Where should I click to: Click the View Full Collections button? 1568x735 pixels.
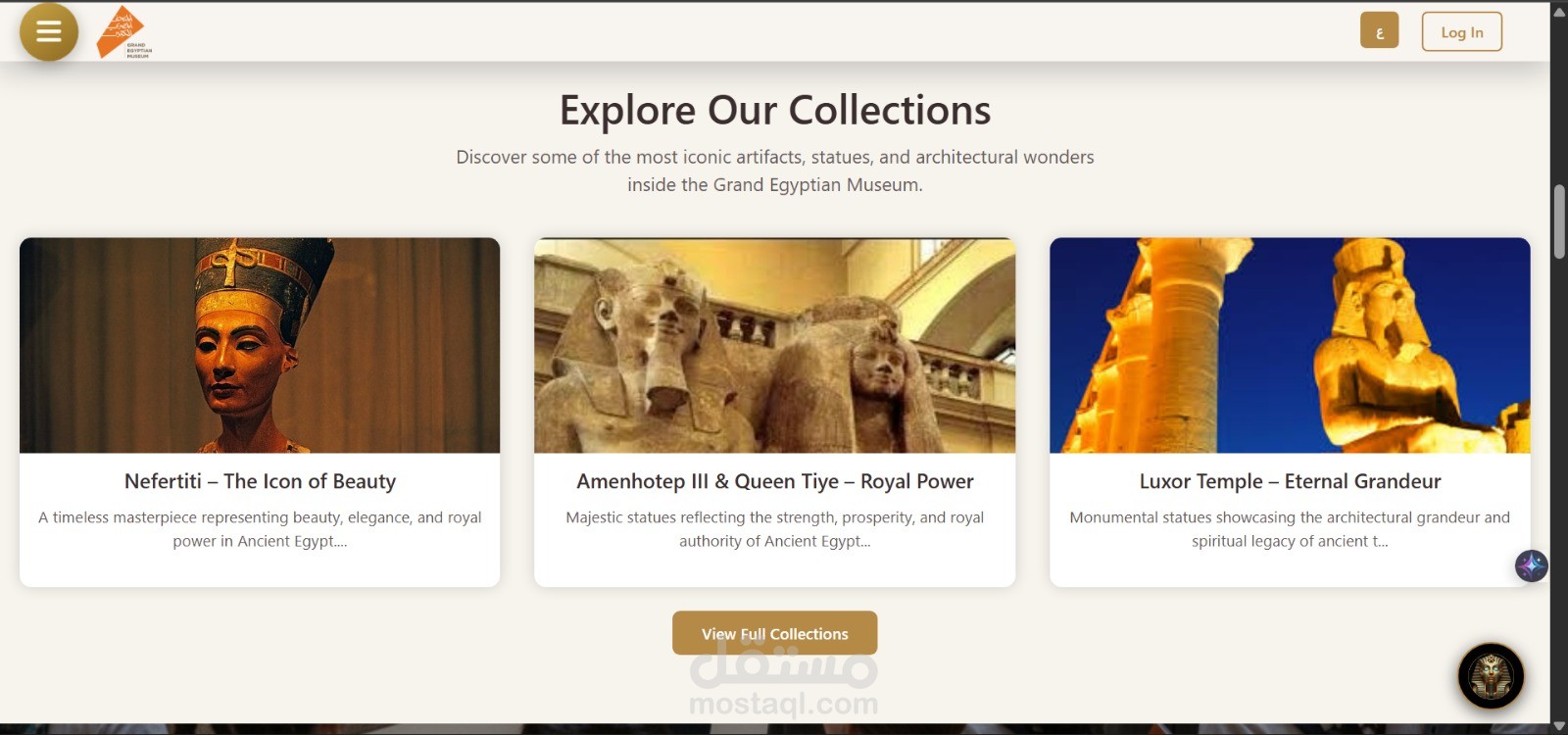tap(774, 633)
